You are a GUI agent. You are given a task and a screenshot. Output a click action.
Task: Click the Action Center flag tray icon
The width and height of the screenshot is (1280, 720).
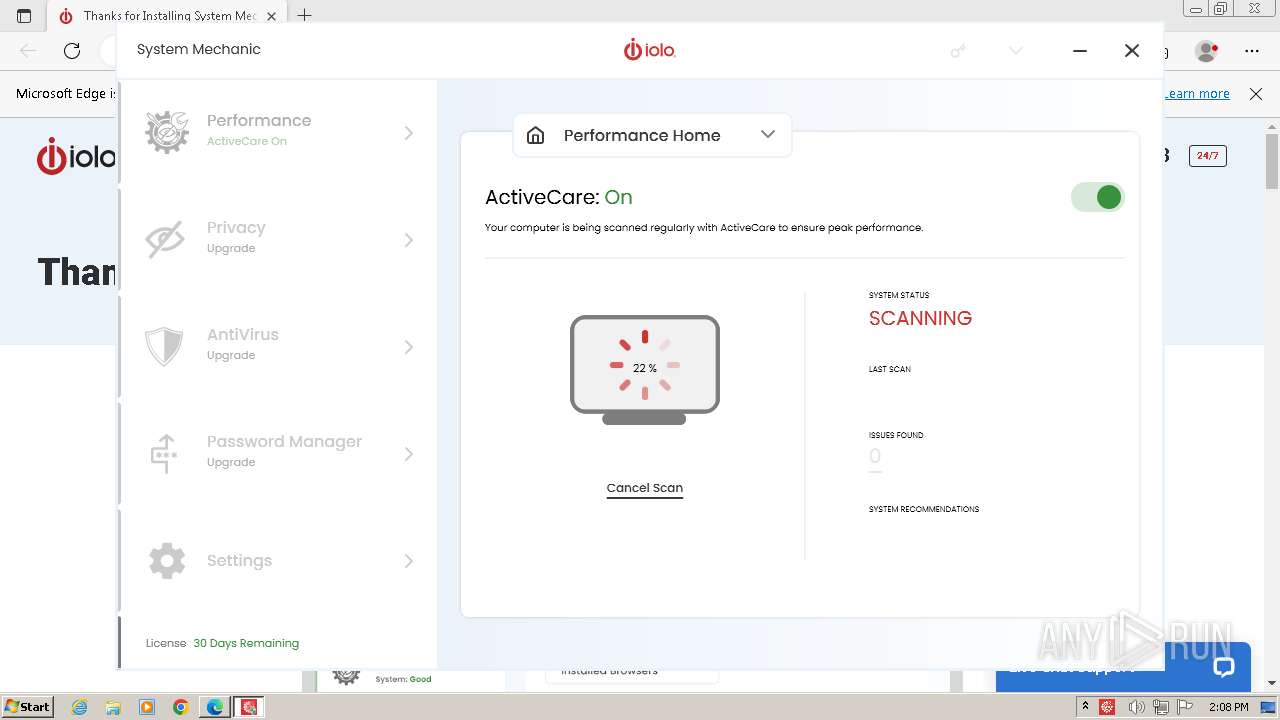click(x=1185, y=707)
